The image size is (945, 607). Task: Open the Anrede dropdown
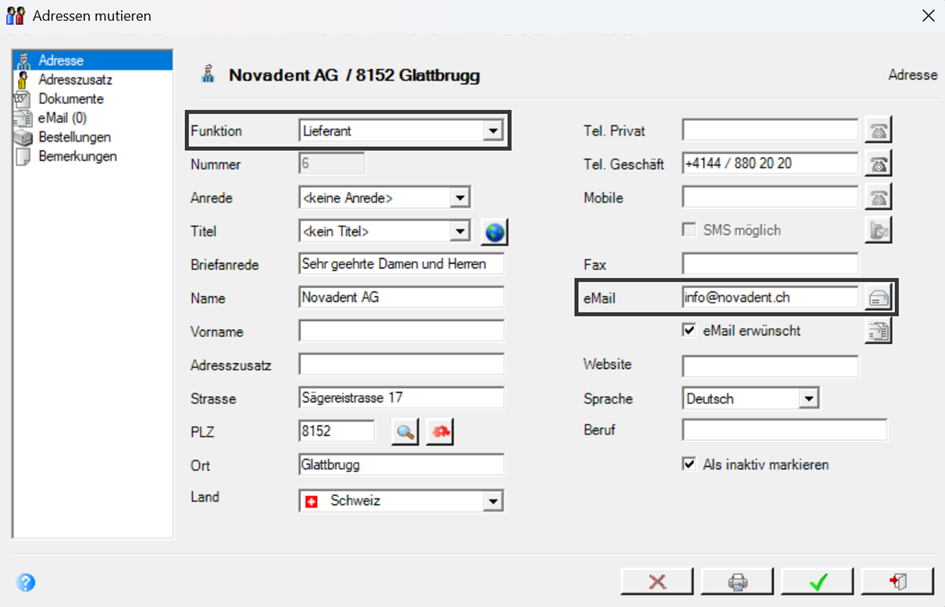(385, 198)
